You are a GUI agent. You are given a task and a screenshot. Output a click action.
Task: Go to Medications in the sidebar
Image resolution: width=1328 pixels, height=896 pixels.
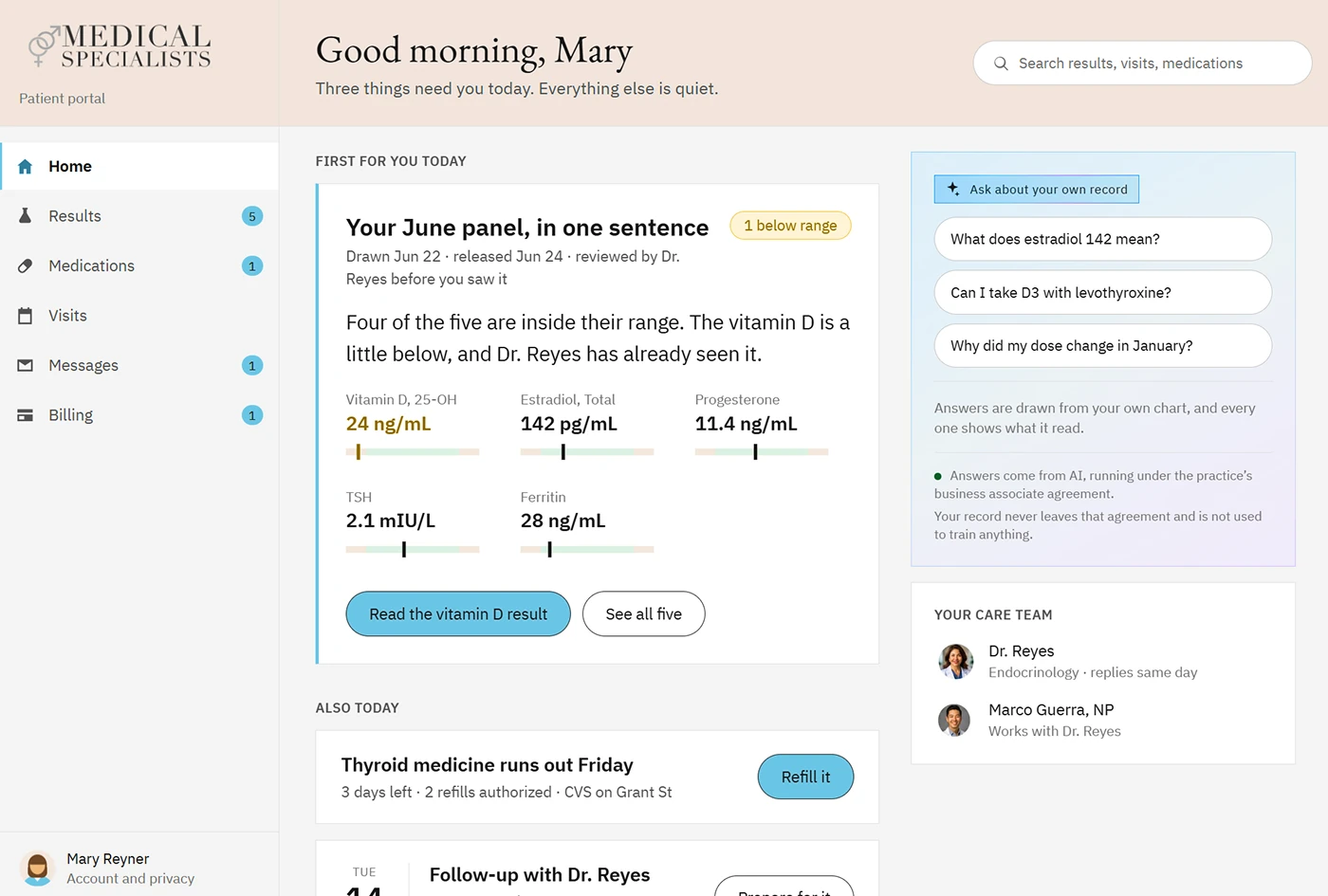pyautogui.click(x=139, y=266)
